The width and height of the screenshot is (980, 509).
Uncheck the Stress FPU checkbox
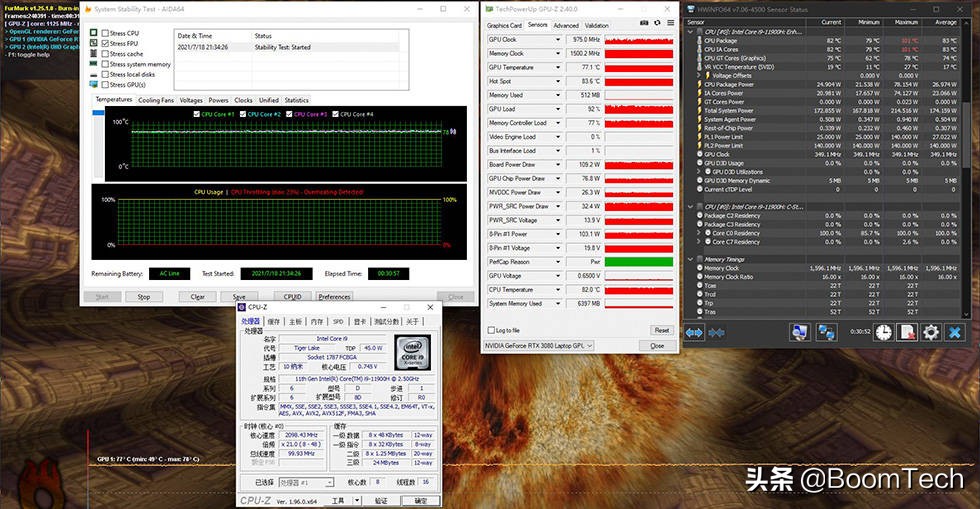pos(106,43)
